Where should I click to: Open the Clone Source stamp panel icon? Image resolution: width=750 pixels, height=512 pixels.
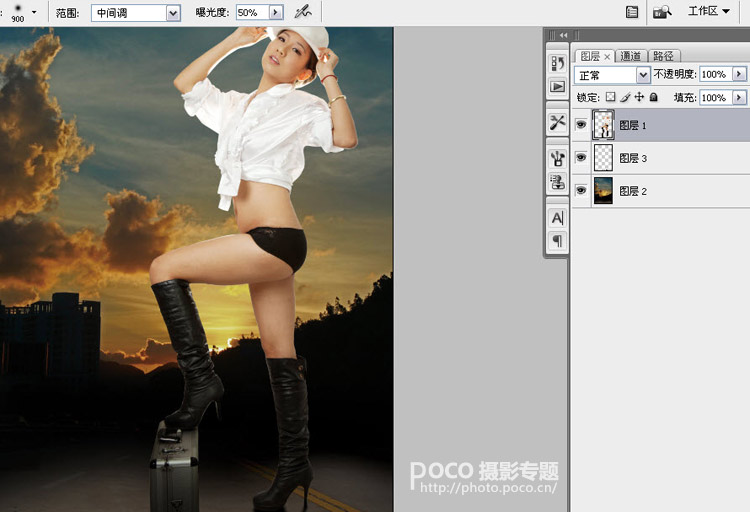tap(557, 182)
